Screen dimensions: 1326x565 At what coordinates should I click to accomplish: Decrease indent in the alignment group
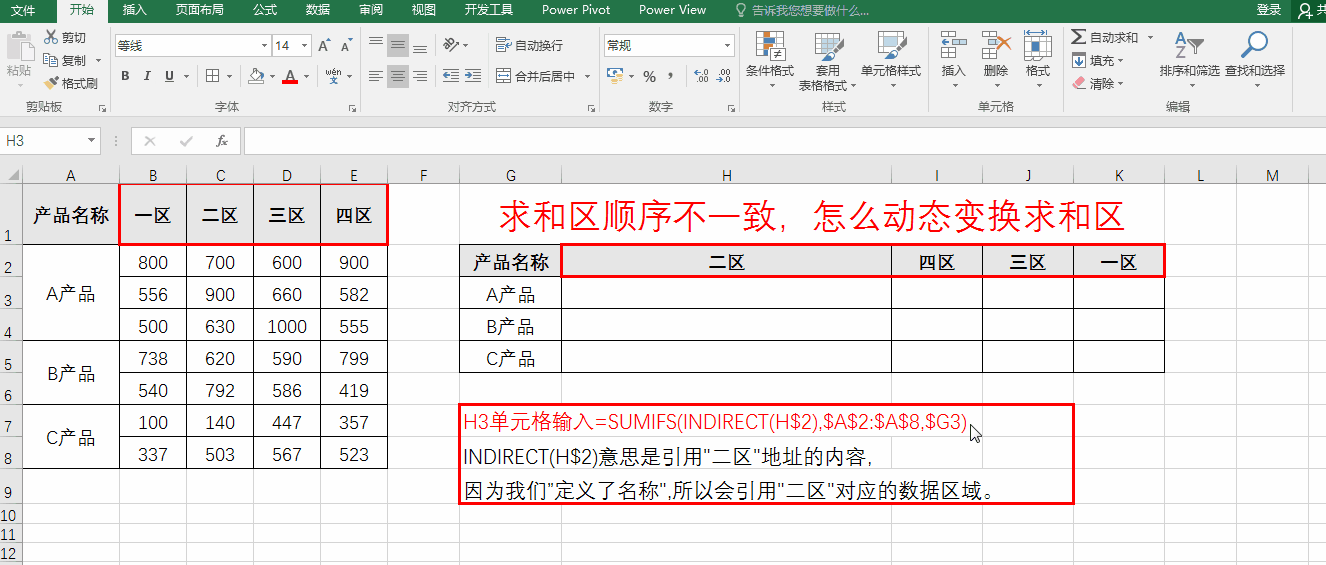[450, 76]
